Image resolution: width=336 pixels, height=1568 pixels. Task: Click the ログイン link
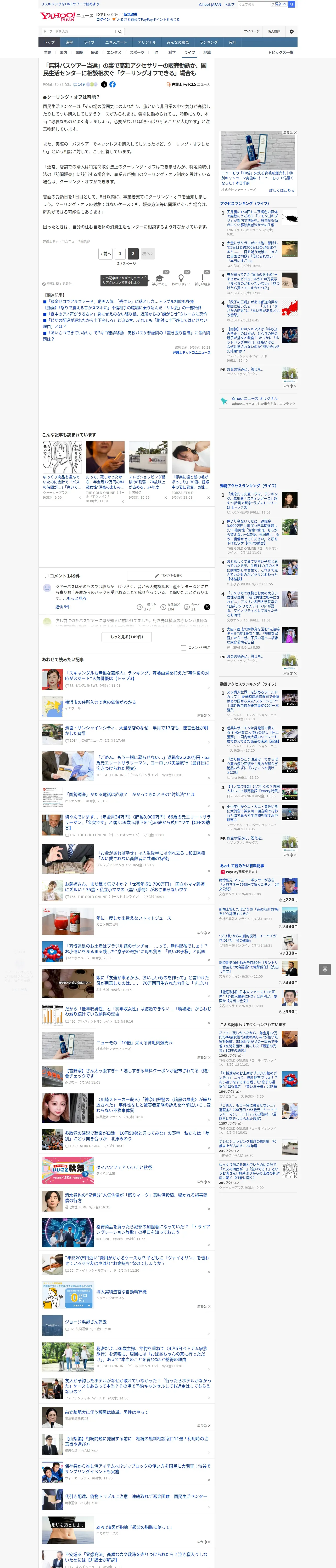[103, 20]
